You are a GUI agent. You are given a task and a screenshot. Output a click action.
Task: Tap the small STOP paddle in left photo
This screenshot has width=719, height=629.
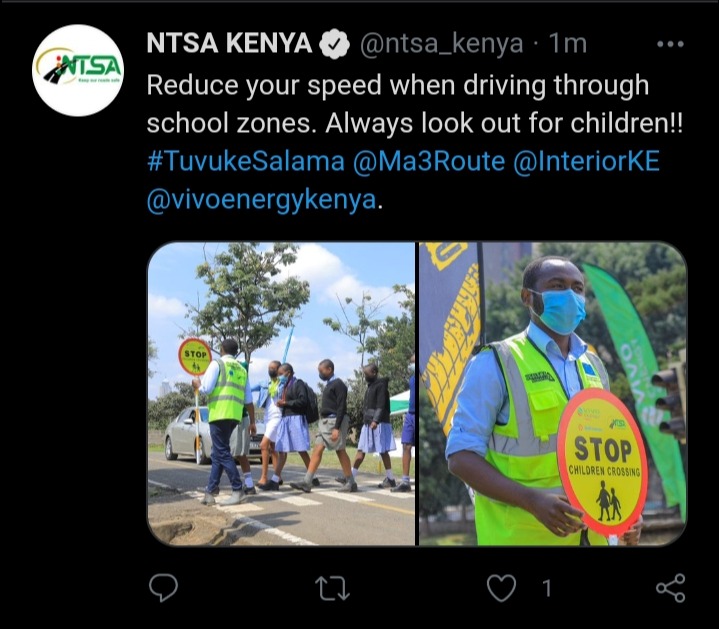click(195, 357)
